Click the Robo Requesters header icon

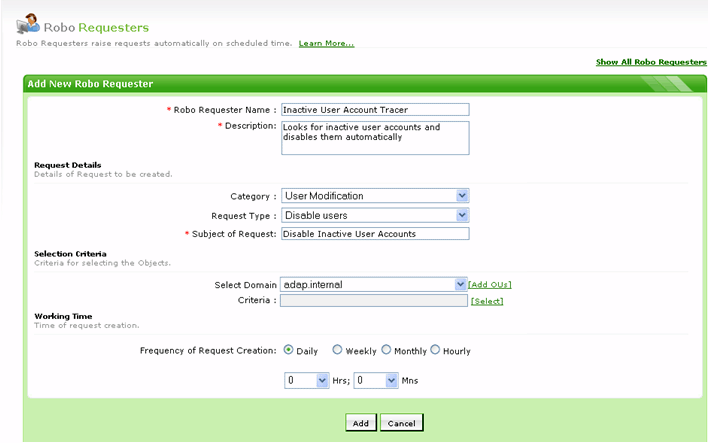point(28,26)
